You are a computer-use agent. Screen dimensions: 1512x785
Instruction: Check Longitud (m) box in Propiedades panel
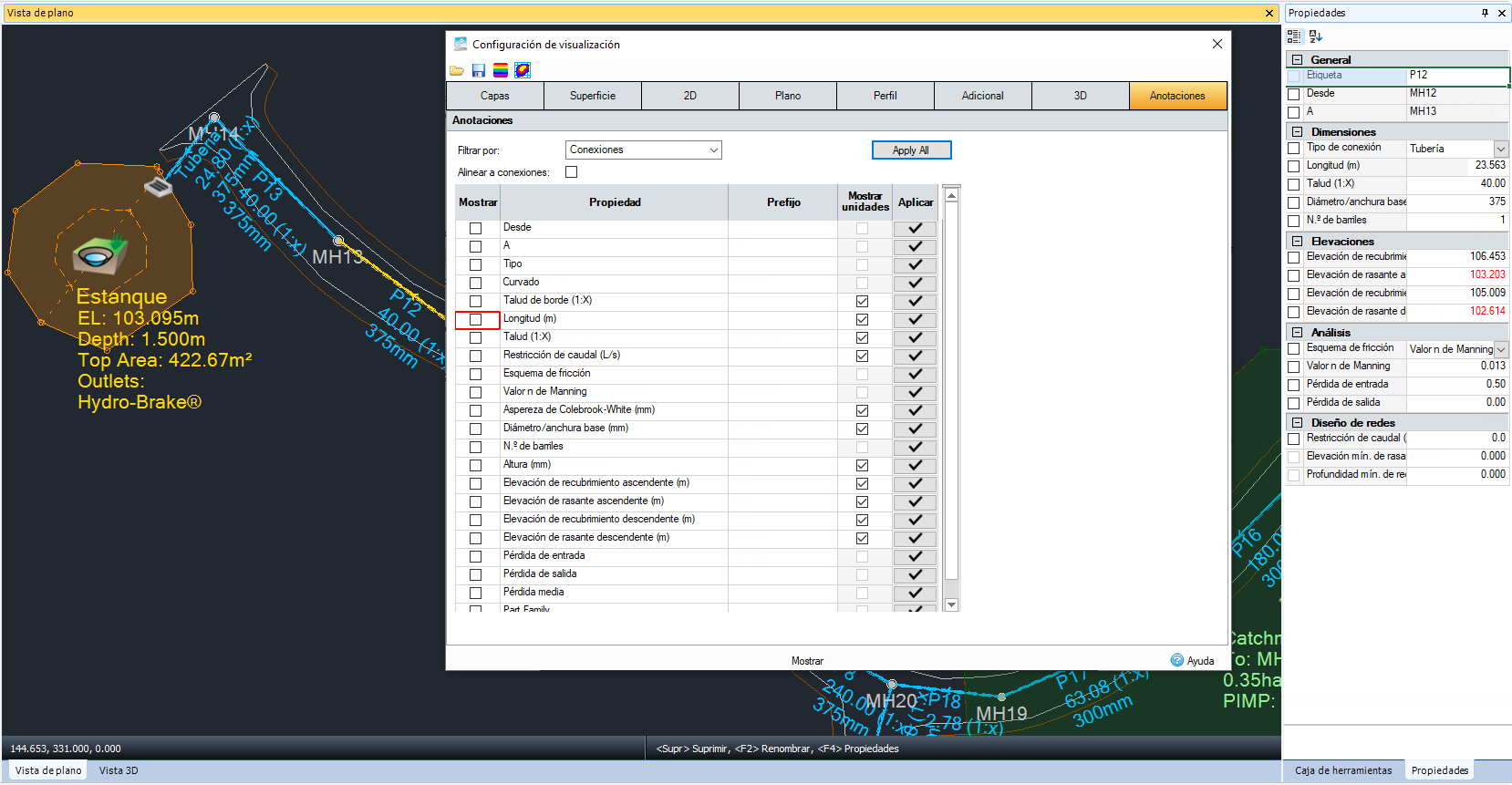pos(1293,166)
